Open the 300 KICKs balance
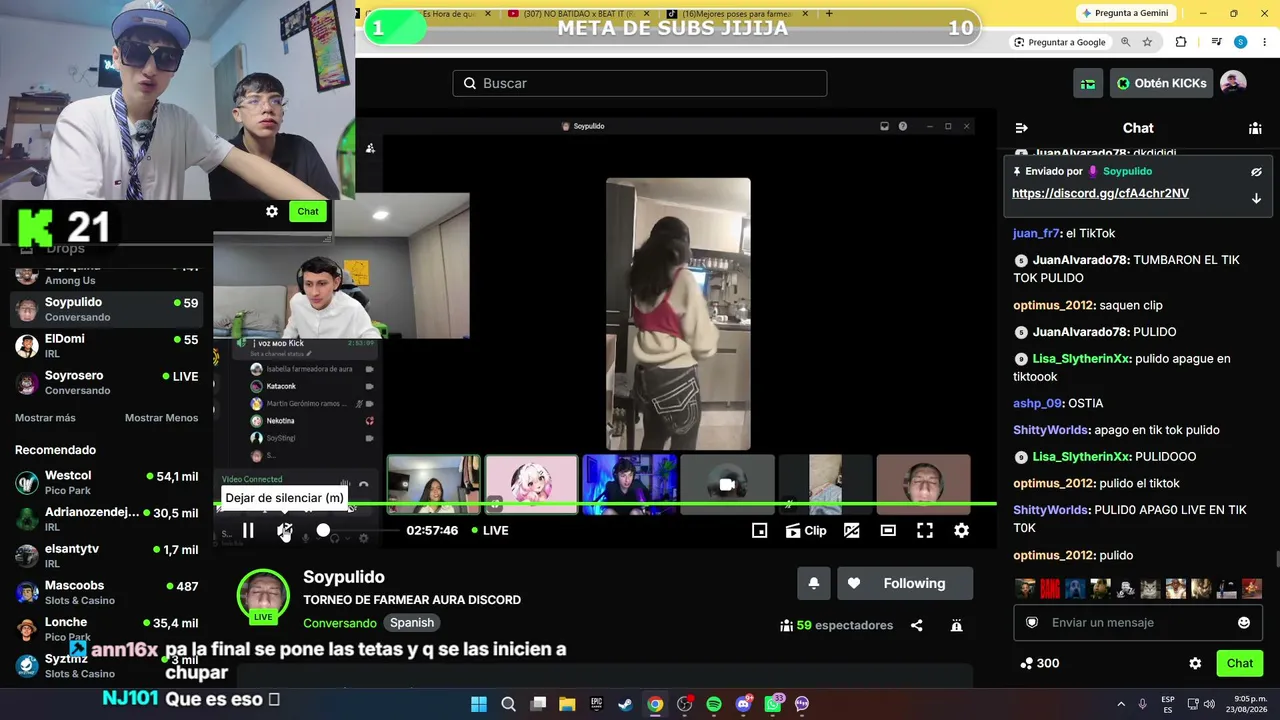The image size is (1280, 720). click(1039, 663)
